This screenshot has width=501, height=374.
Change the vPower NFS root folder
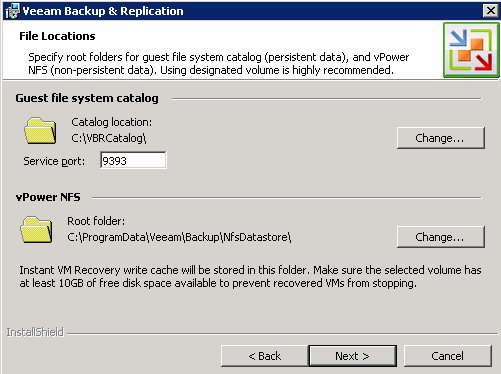[441, 237]
